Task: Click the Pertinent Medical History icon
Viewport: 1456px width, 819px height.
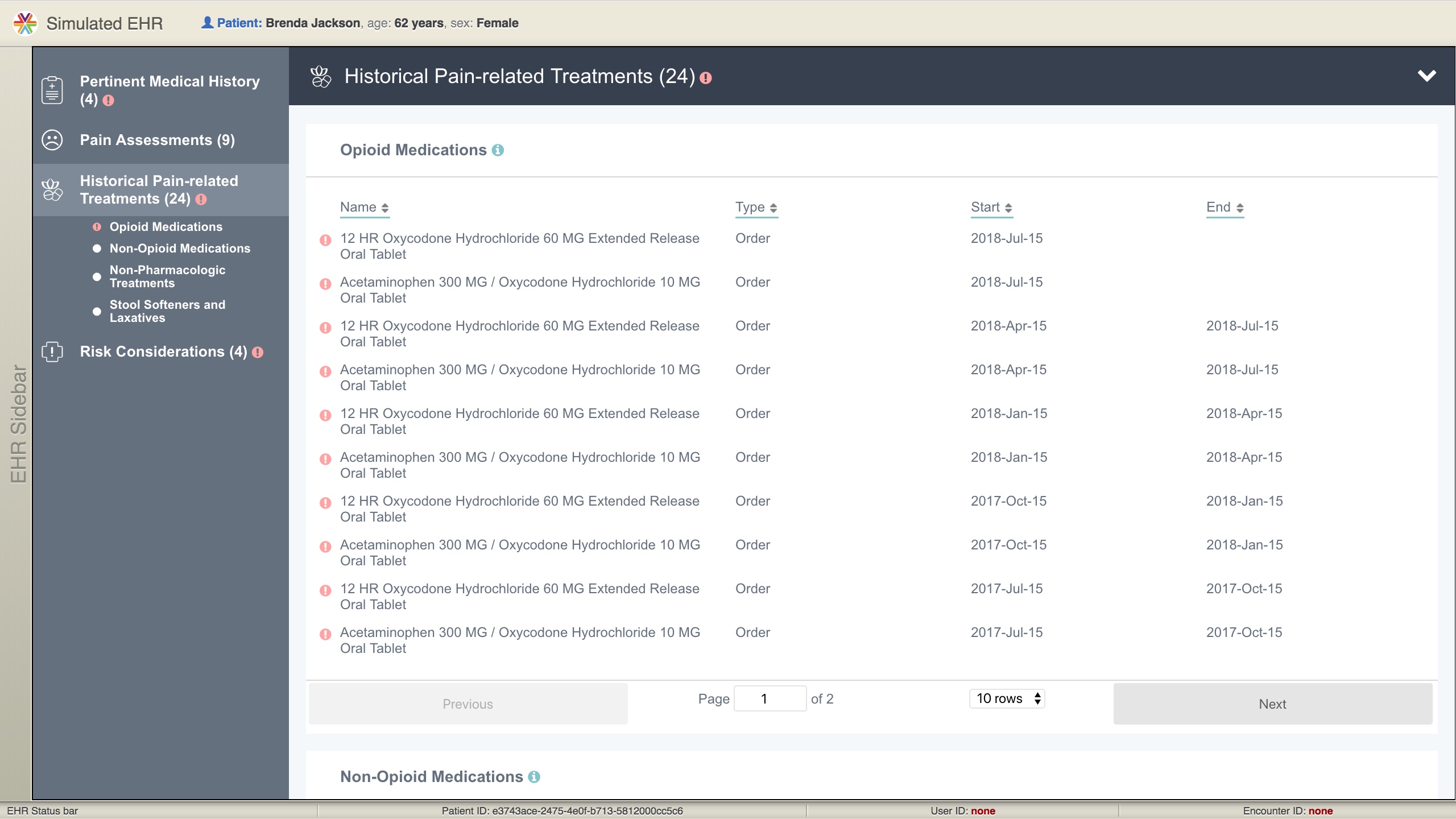Action: pos(53,90)
